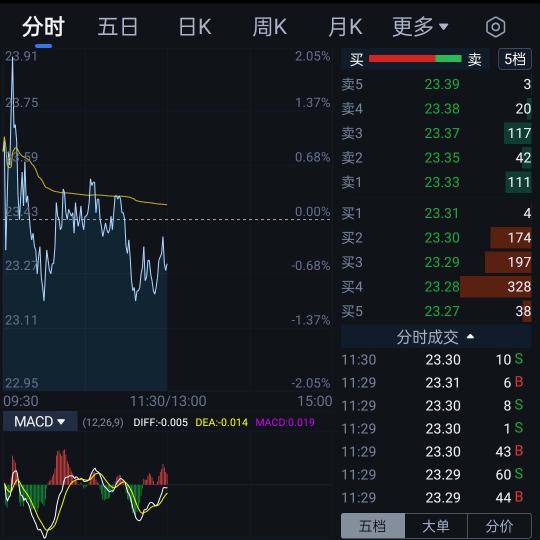Open the MACD indicator dropdown
The image size is (540, 540).
40,422
